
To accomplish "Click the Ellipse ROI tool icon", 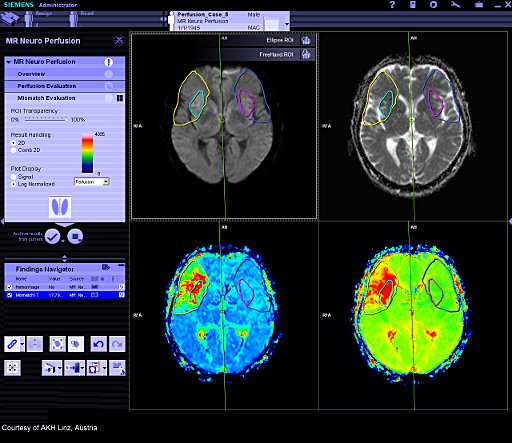I will pos(306,40).
